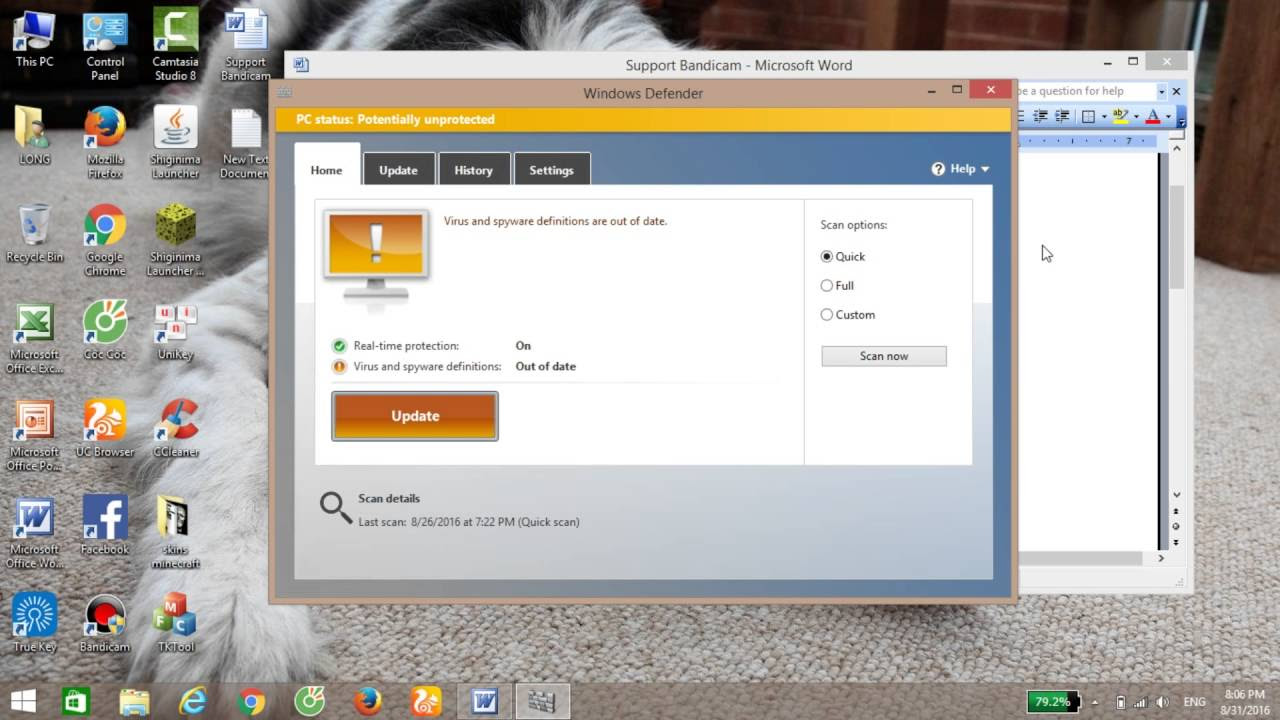Open the Camtasia Studio 8 desktop icon
Viewport: 1280px width, 720px height.
click(175, 46)
